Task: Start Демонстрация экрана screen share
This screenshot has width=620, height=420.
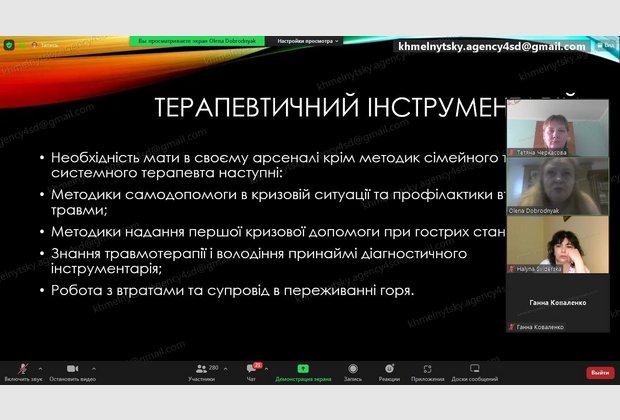Action: (303, 373)
